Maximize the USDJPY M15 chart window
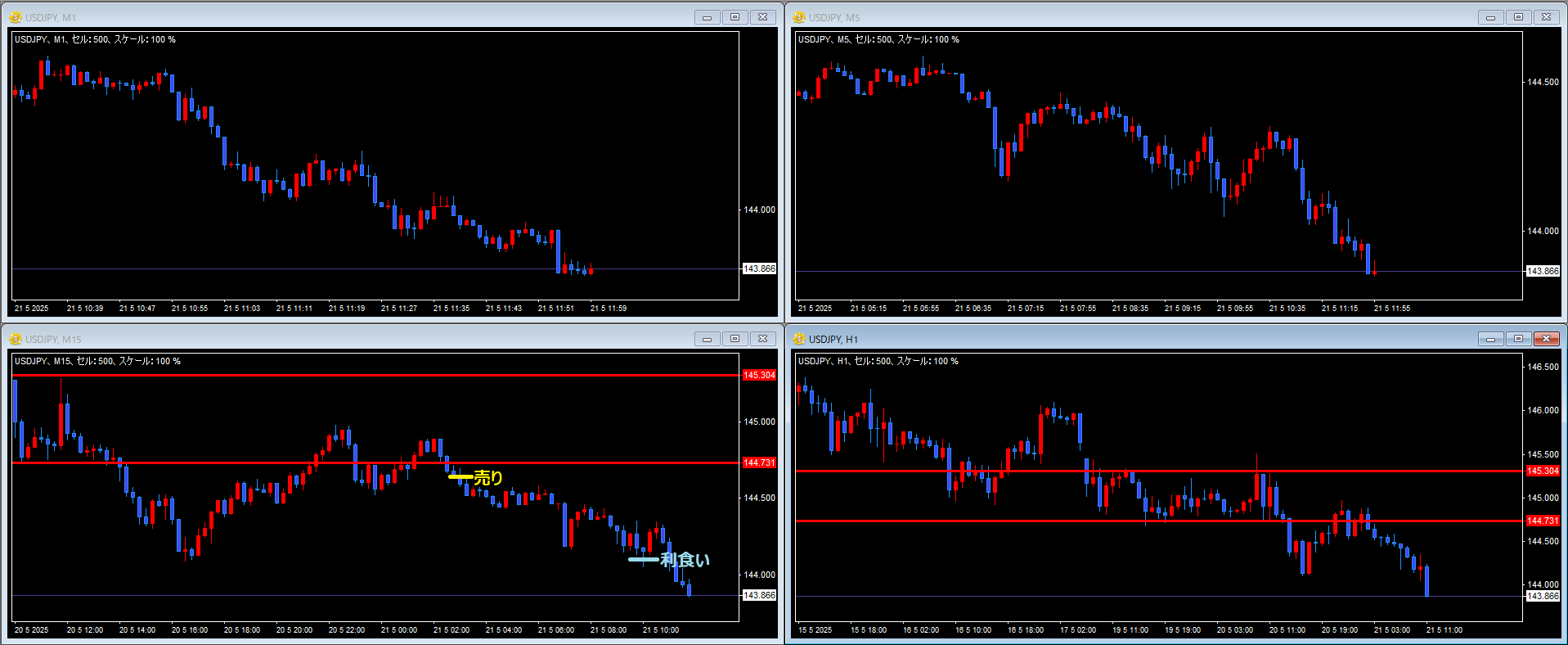Image resolution: width=1568 pixels, height=645 pixels. point(735,339)
